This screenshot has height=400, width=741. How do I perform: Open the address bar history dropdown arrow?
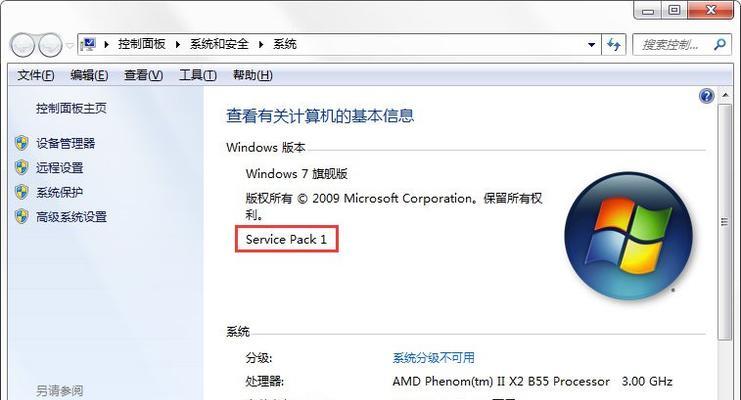click(591, 45)
